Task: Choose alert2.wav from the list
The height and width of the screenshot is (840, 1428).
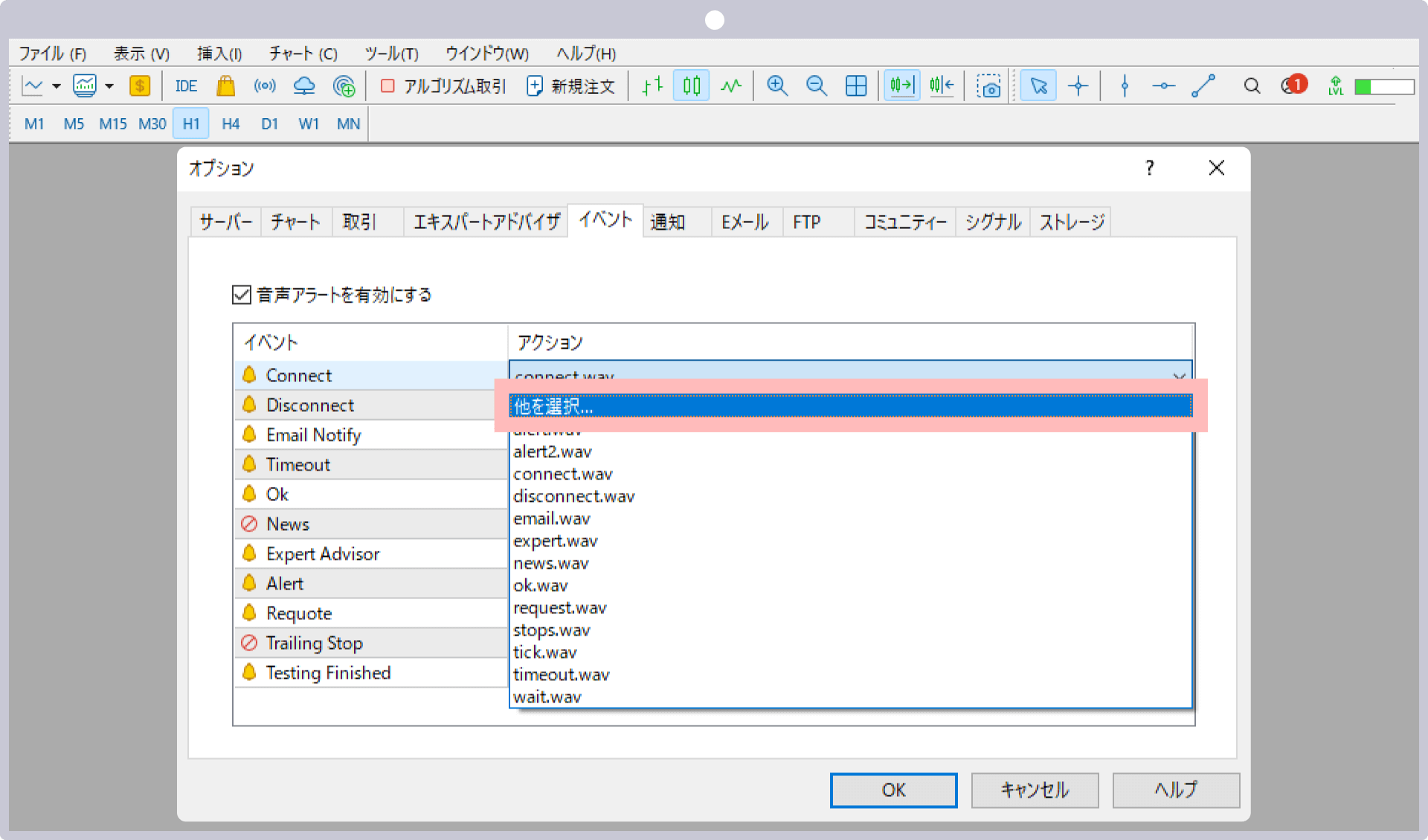Action: pos(850,452)
